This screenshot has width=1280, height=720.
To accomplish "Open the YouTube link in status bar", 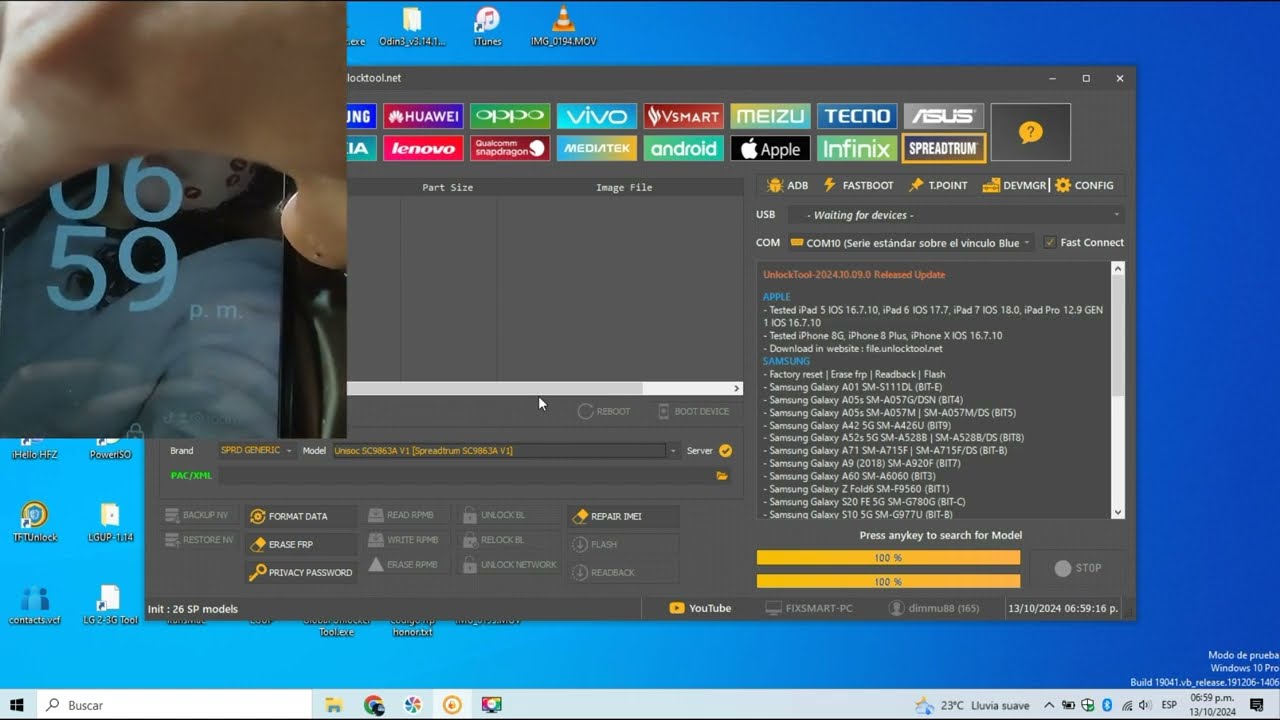I will tap(700, 608).
